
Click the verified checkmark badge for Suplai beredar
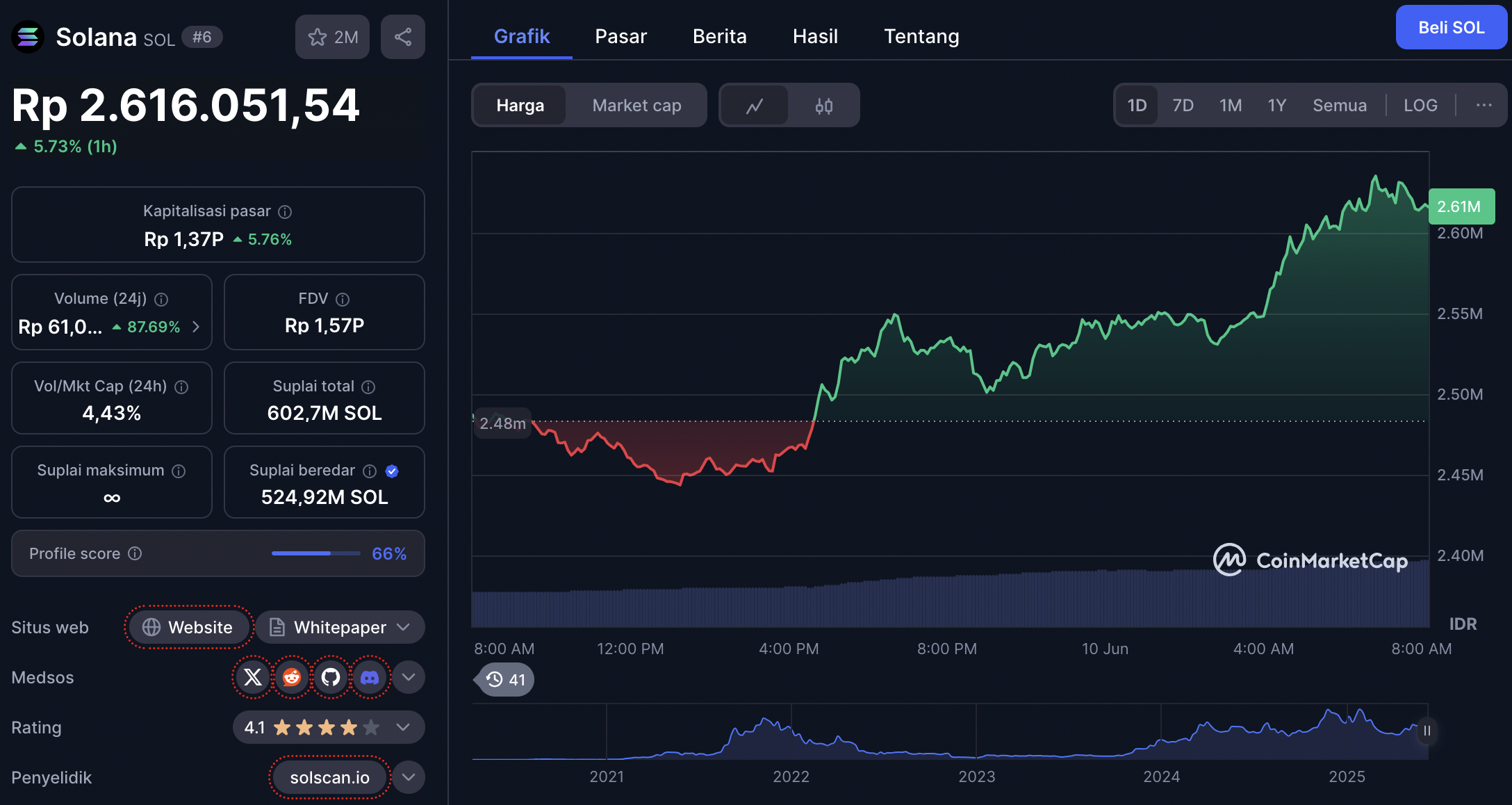point(392,471)
